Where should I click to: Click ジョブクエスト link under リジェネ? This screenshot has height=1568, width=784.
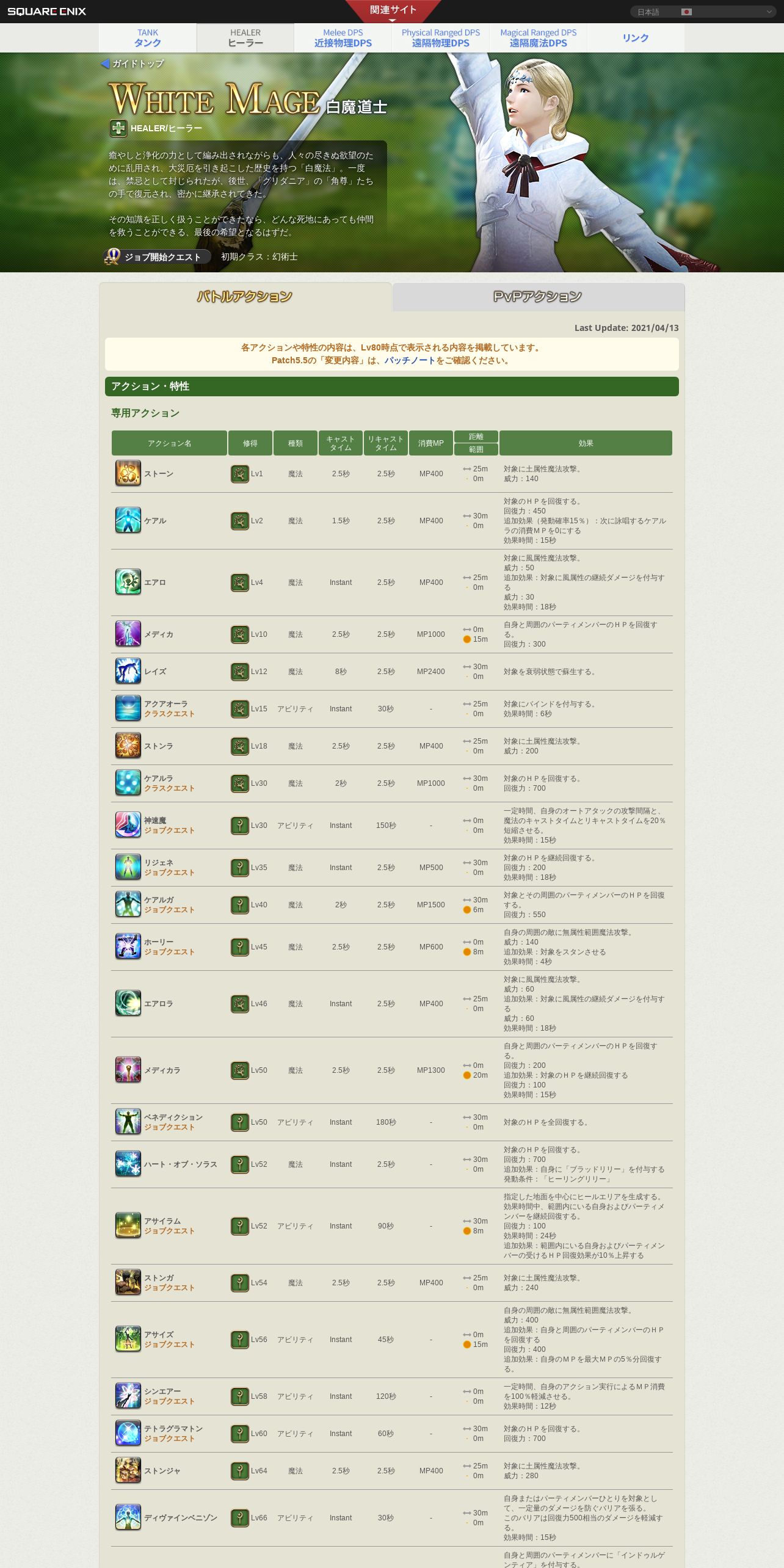169,873
